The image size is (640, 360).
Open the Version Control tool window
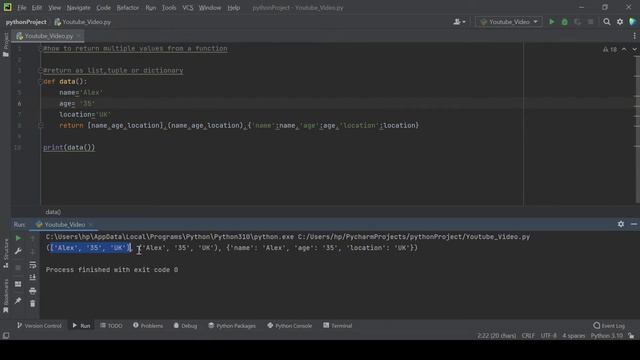pyautogui.click(x=39, y=326)
